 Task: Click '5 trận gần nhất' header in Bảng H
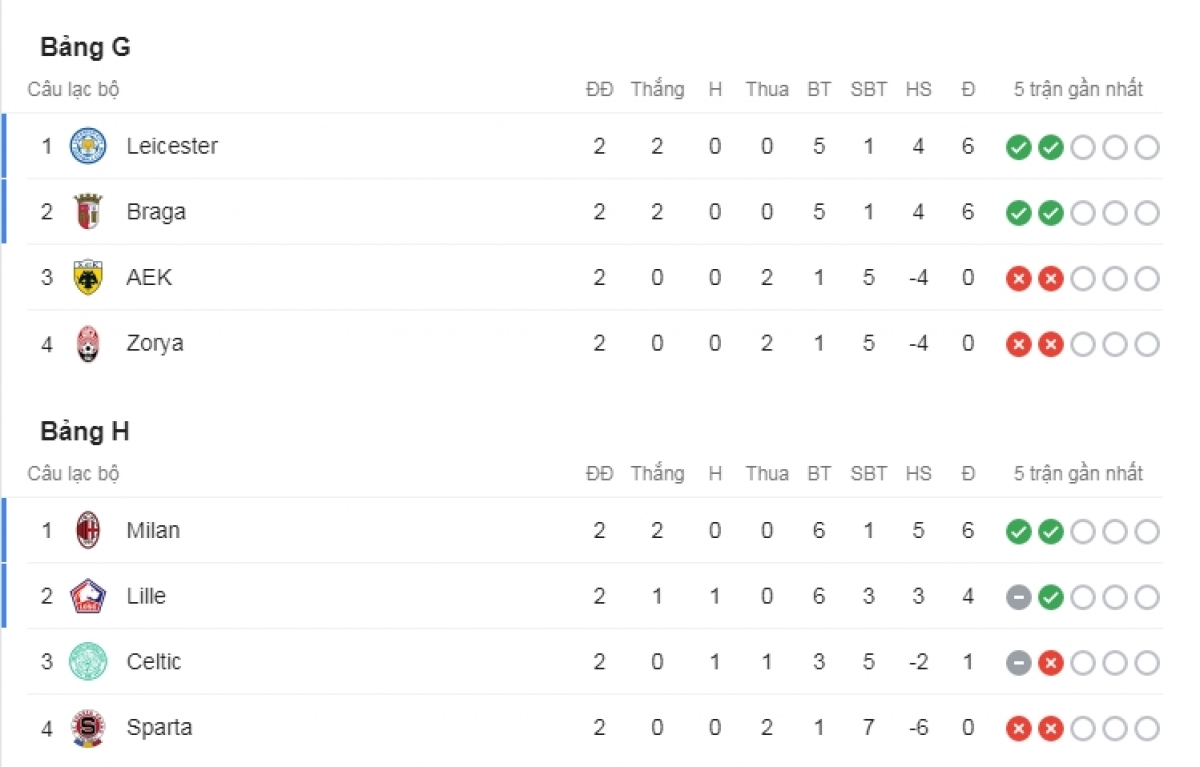[1078, 474]
